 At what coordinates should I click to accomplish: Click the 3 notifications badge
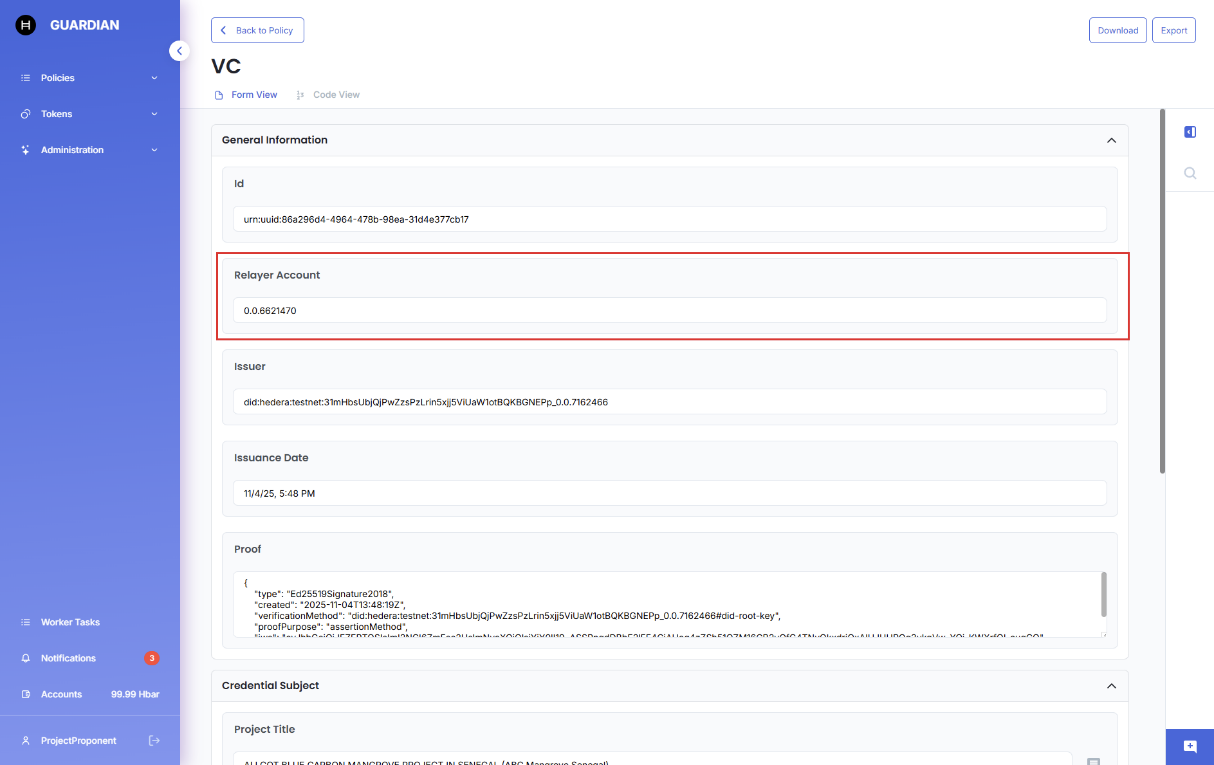coord(152,658)
